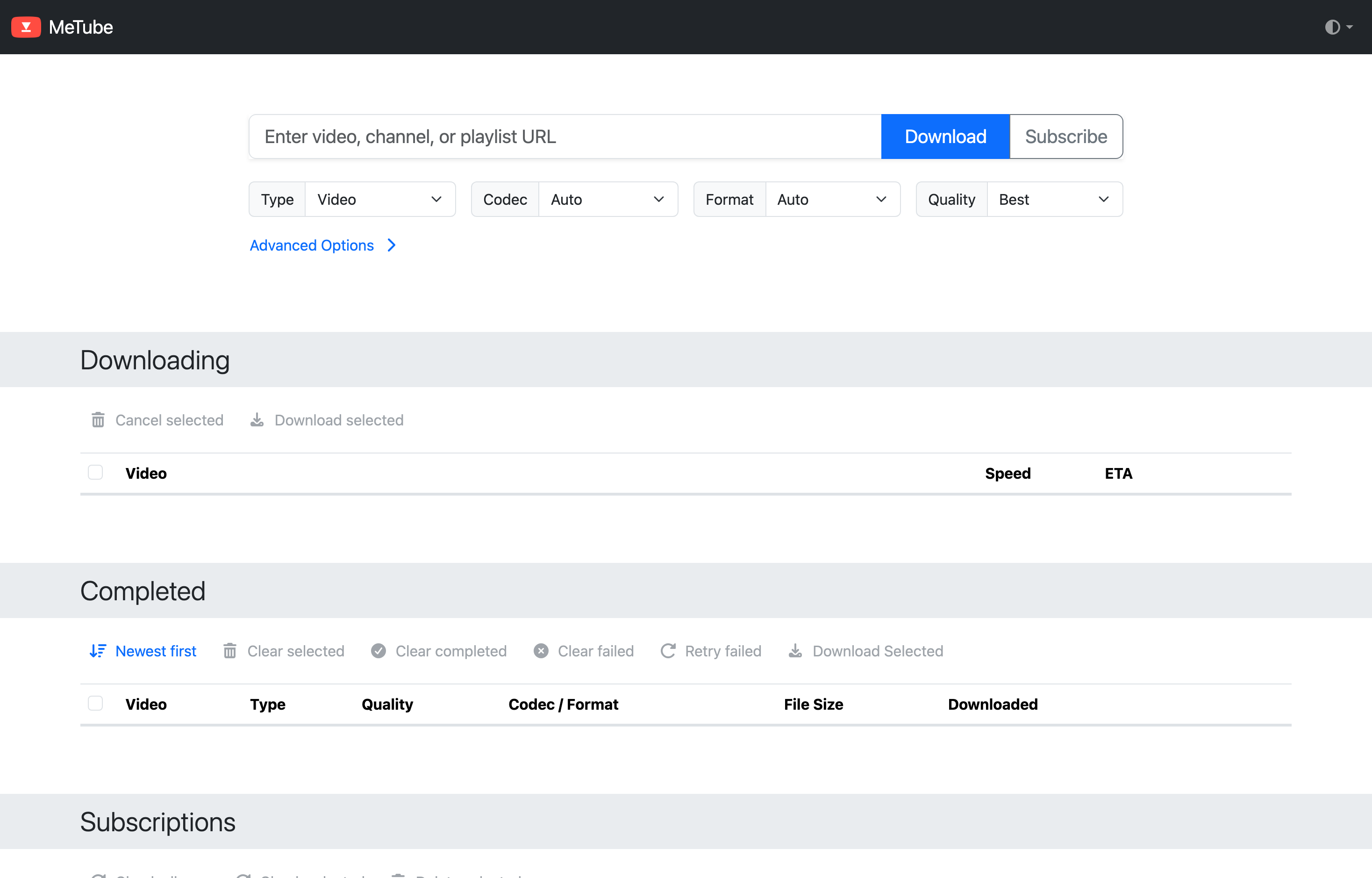This screenshot has width=1372, height=878.
Task: Toggle select-all checkbox in Downloading table
Action: pyautogui.click(x=95, y=473)
